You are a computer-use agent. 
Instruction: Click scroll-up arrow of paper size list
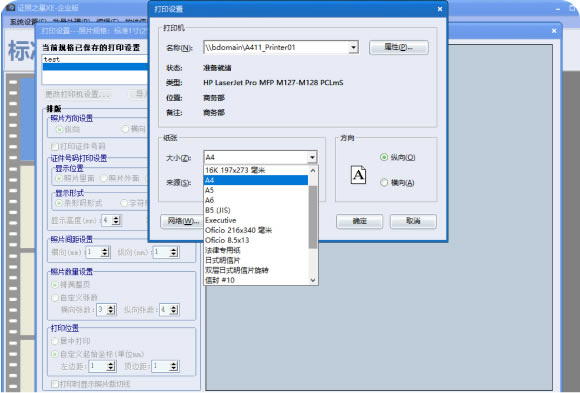313,170
